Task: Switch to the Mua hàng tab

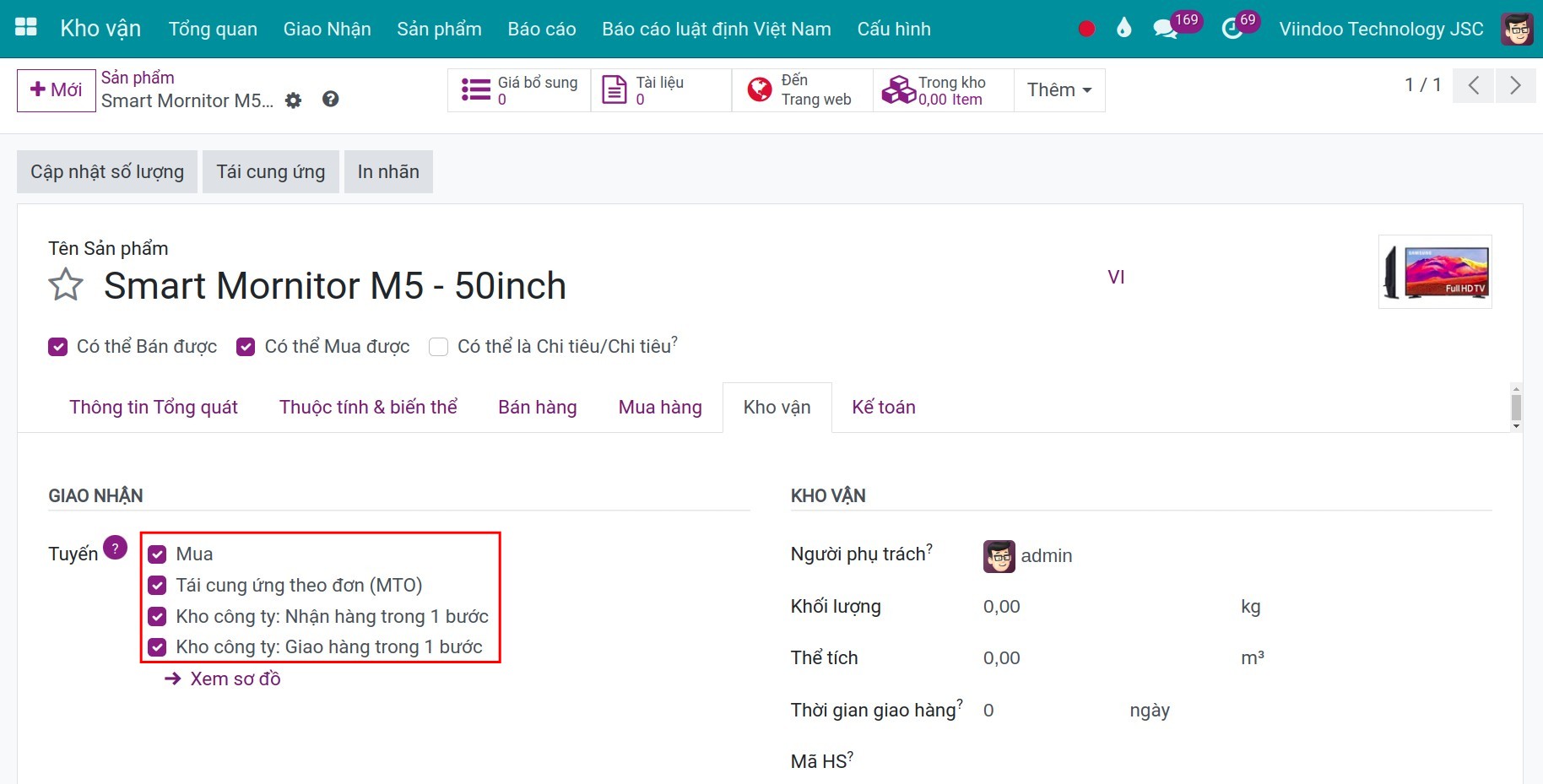Action: 659,408
